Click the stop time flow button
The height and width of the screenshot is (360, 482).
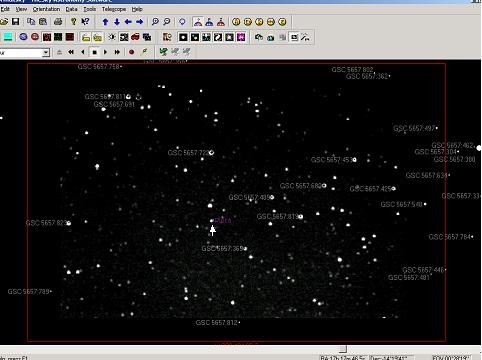click(94, 52)
